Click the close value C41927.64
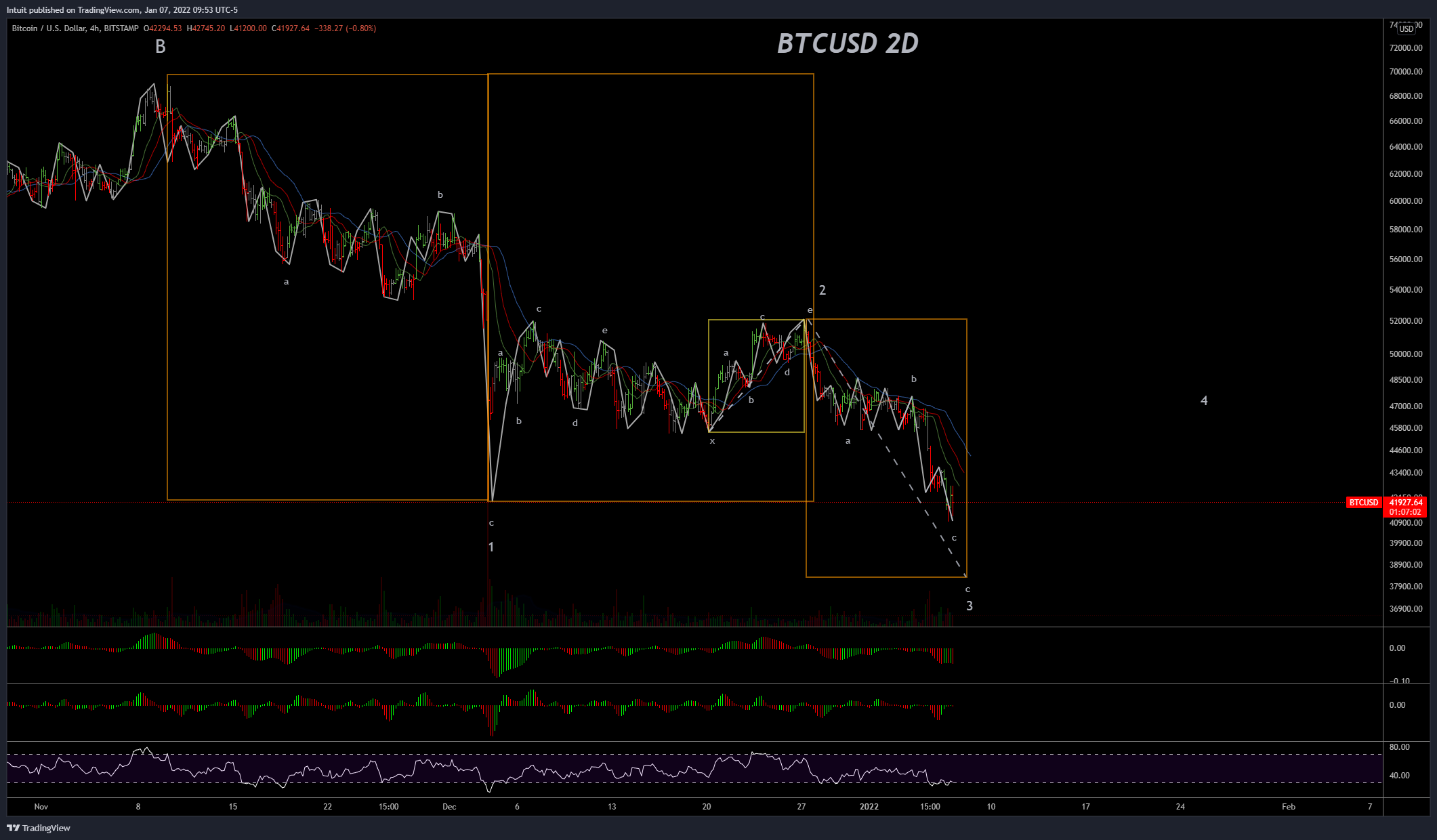Viewport: 1437px width, 840px height. coord(290,28)
